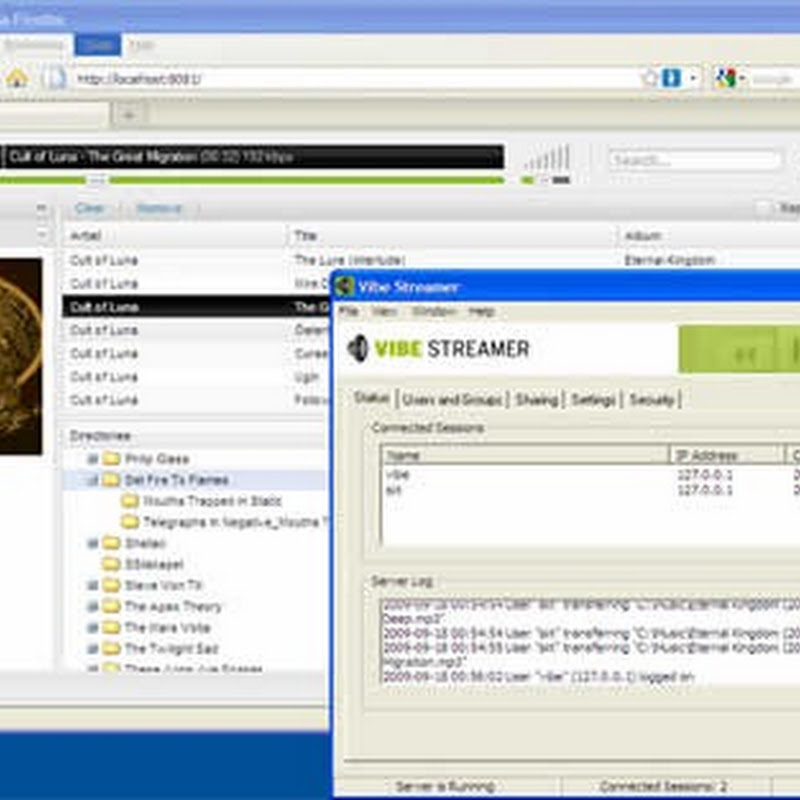Screen dimensions: 800x800
Task: Switch to the Sharing tab
Action: 537,399
